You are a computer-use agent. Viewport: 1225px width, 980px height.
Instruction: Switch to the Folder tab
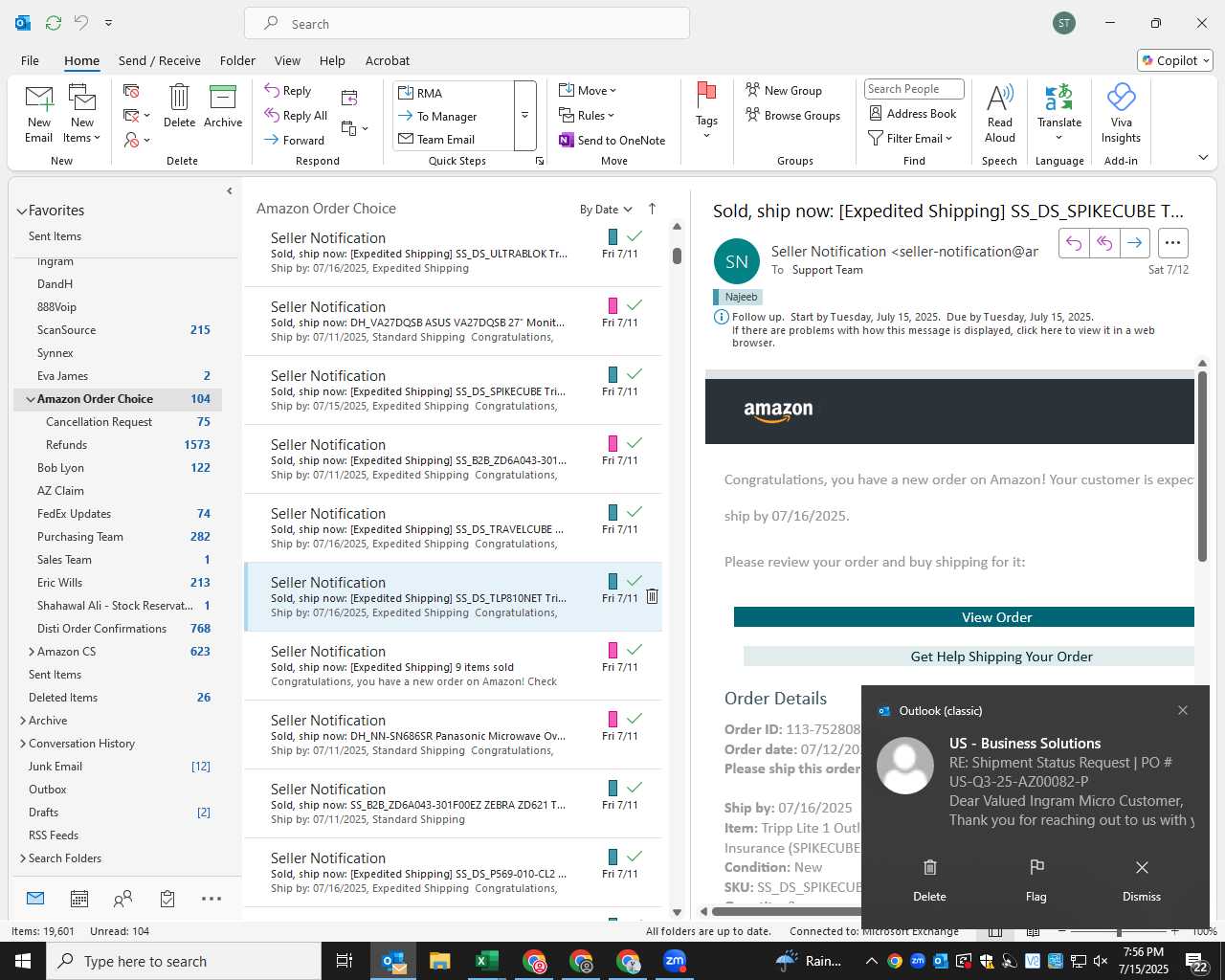tap(237, 60)
